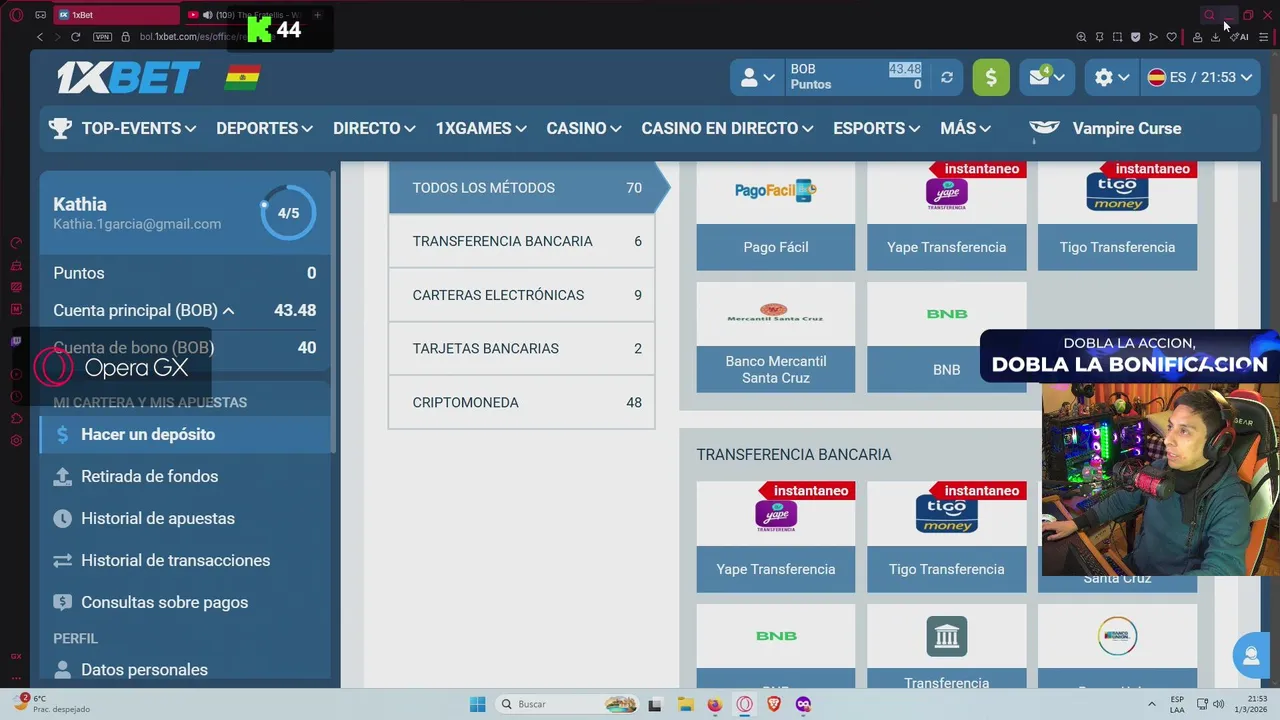The image size is (1280, 720).
Task: Open the messages envelope dropdown
Action: tap(1047, 77)
